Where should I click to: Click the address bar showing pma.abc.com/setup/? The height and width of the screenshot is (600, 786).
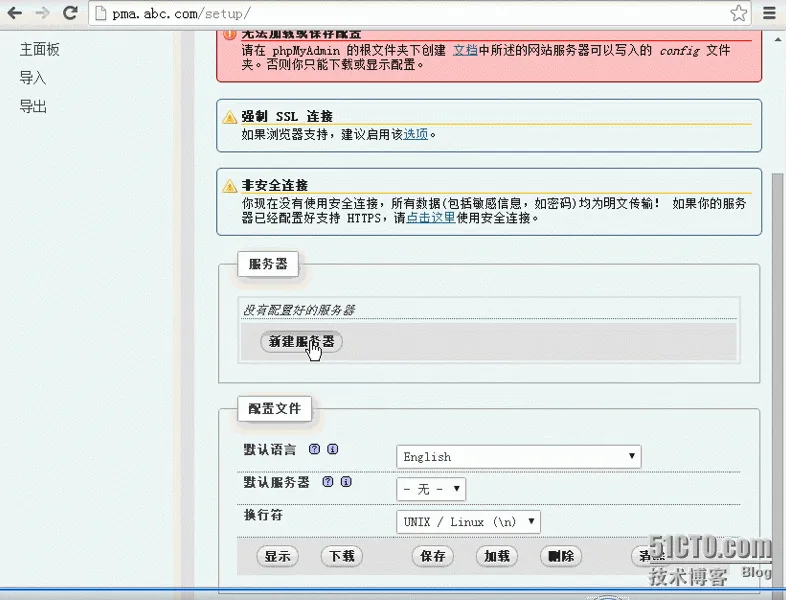(420, 14)
